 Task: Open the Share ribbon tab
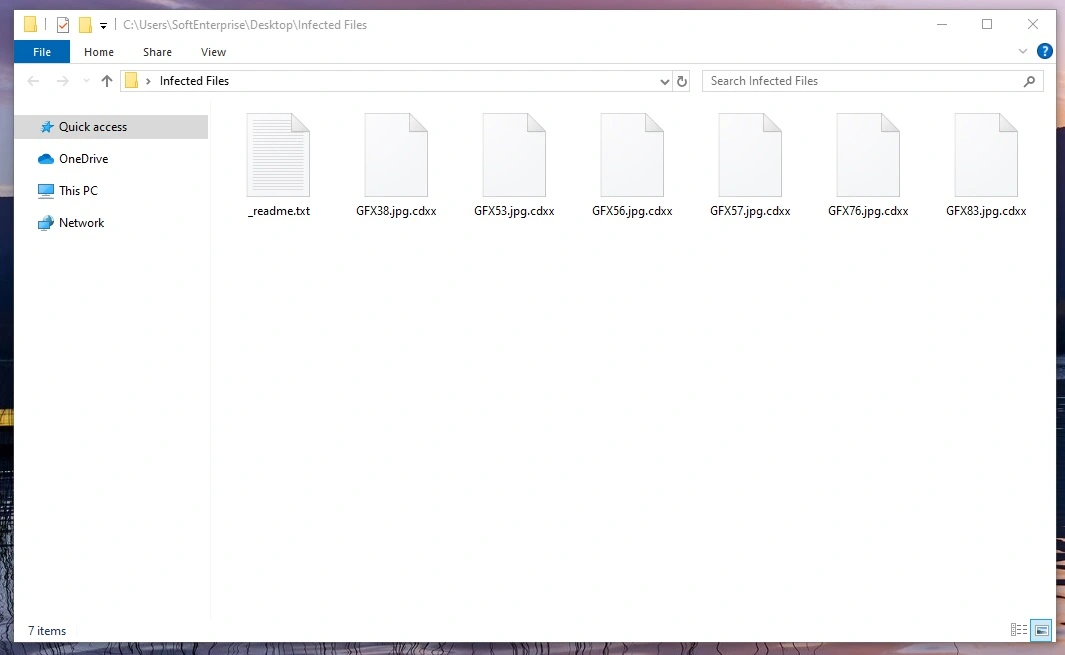coord(158,52)
